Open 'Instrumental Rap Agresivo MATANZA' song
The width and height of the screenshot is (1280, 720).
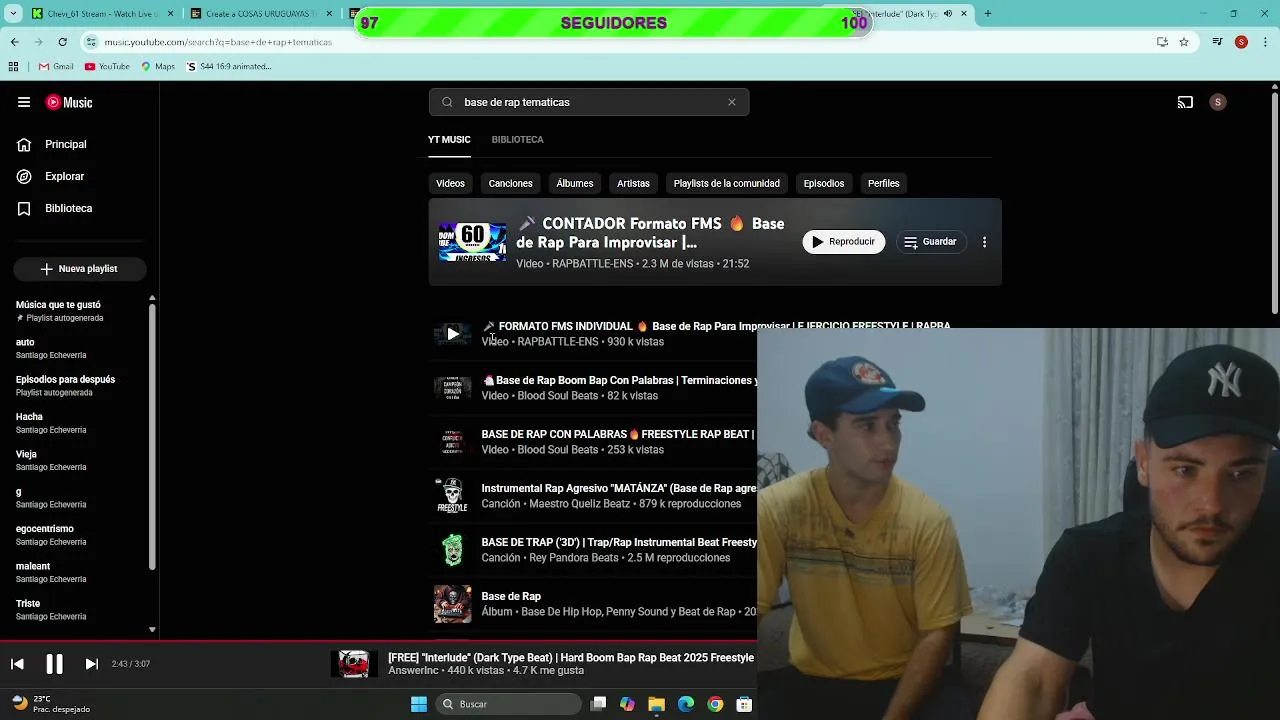(619, 488)
